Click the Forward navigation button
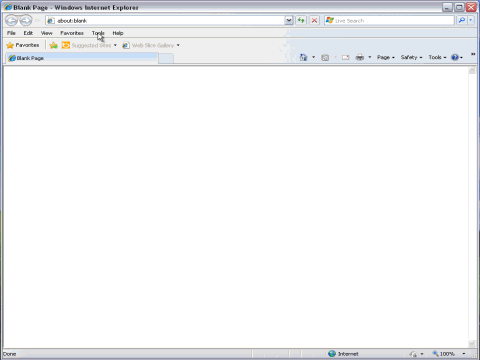 coord(26,21)
